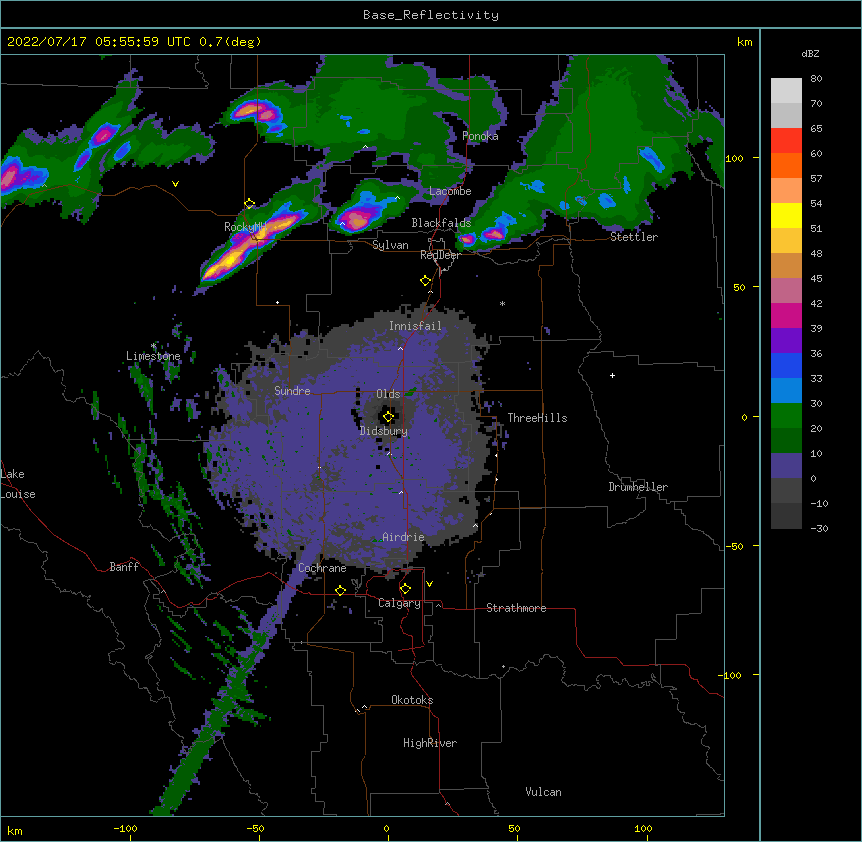Click the Base_Reflectivity title
The height and width of the screenshot is (842, 862).
[431, 15]
